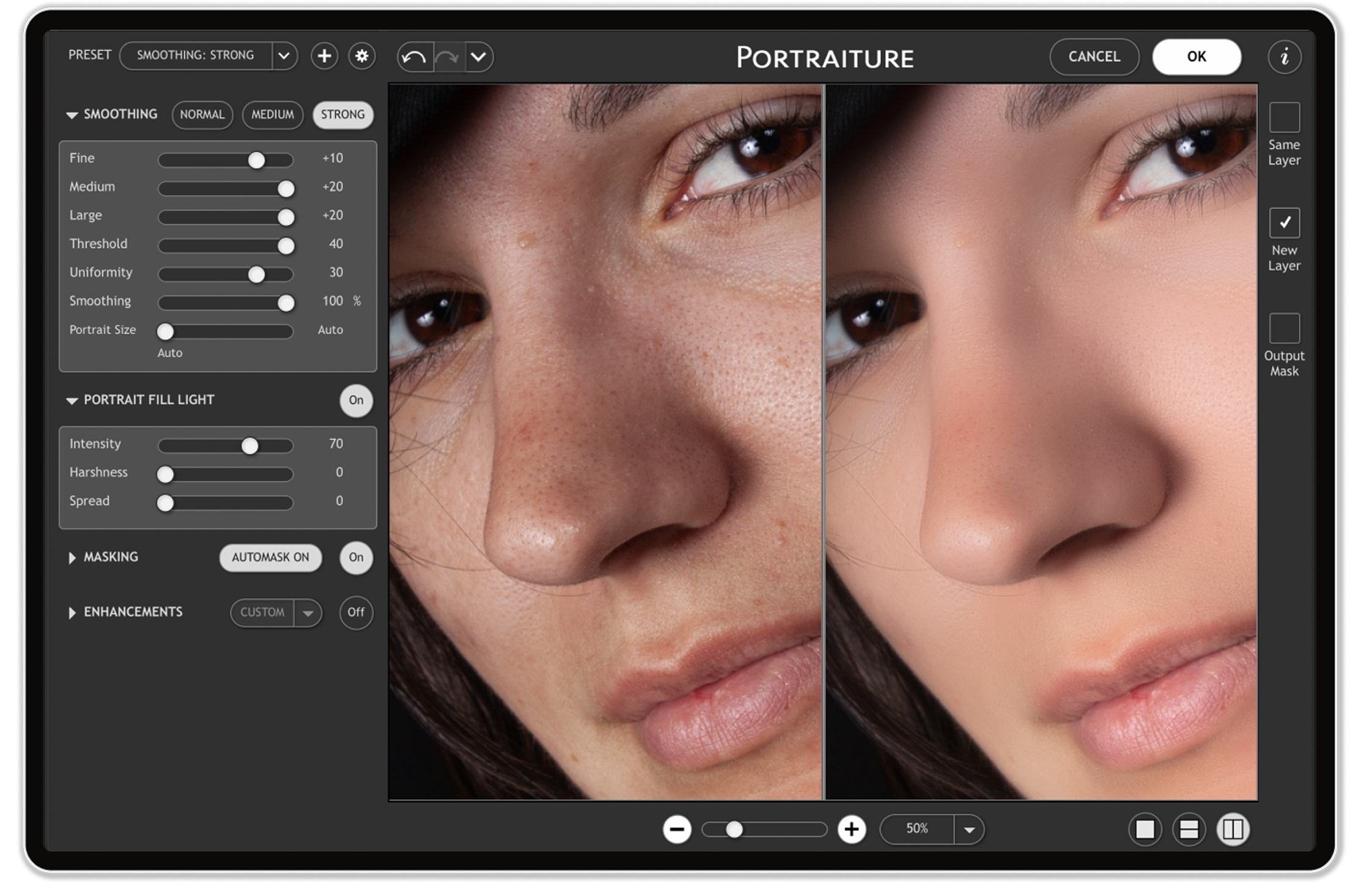The image size is (1372, 889).
Task: Click the Uniformity value 30
Action: coord(336,273)
